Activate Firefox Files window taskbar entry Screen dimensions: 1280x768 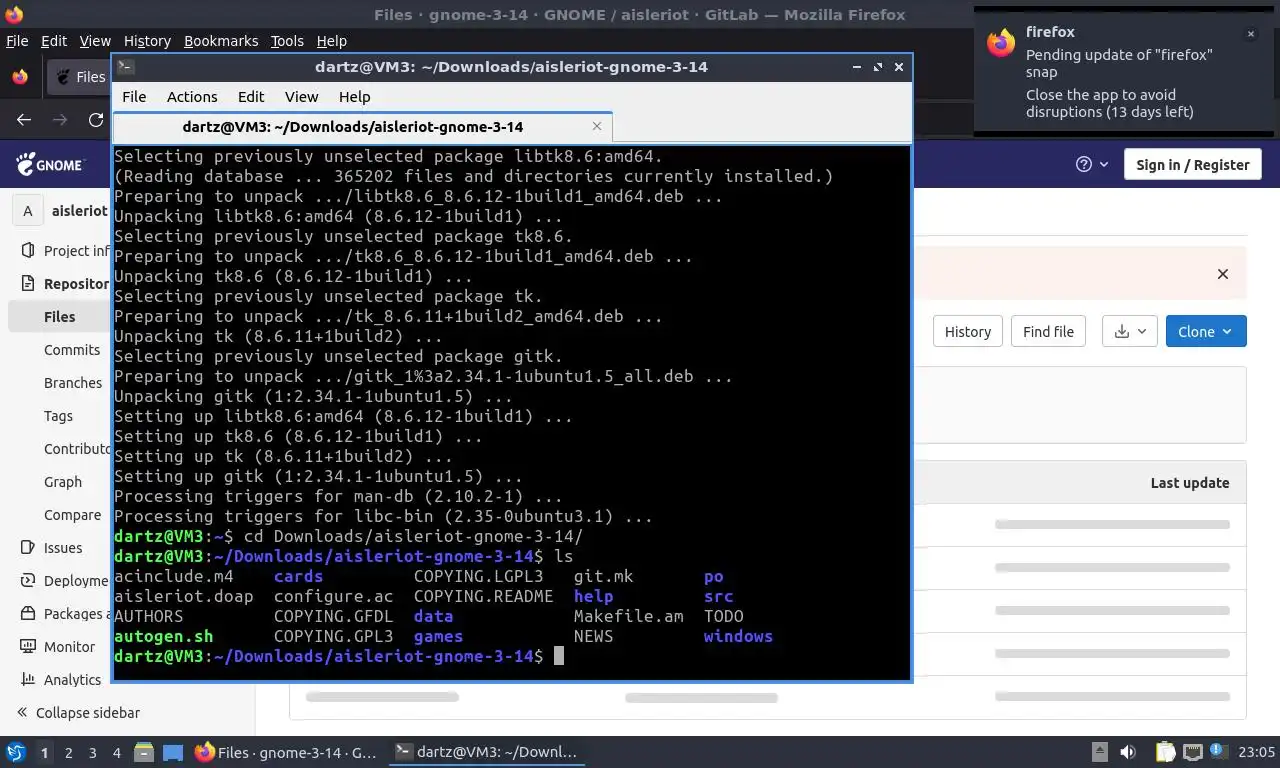[286, 752]
